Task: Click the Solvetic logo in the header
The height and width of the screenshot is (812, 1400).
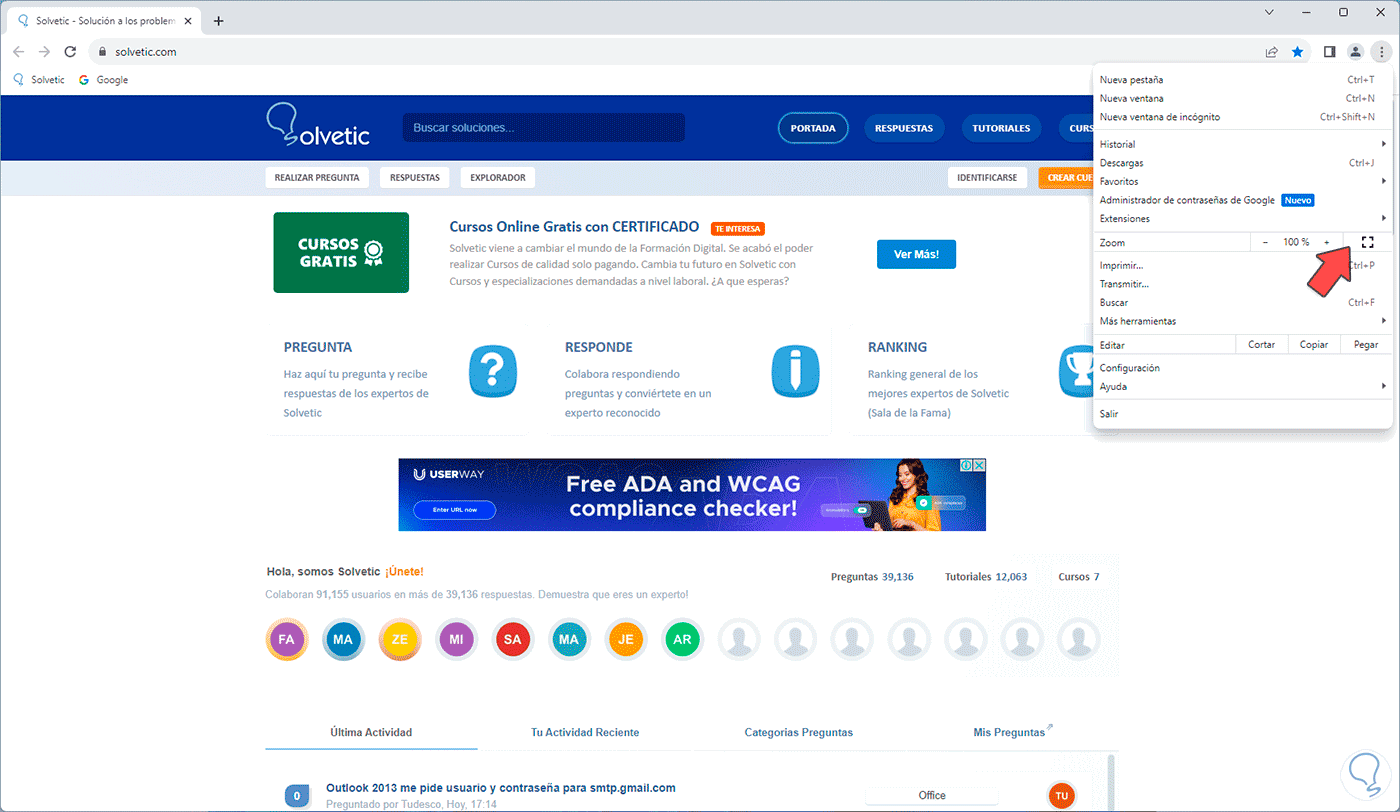Action: point(318,125)
